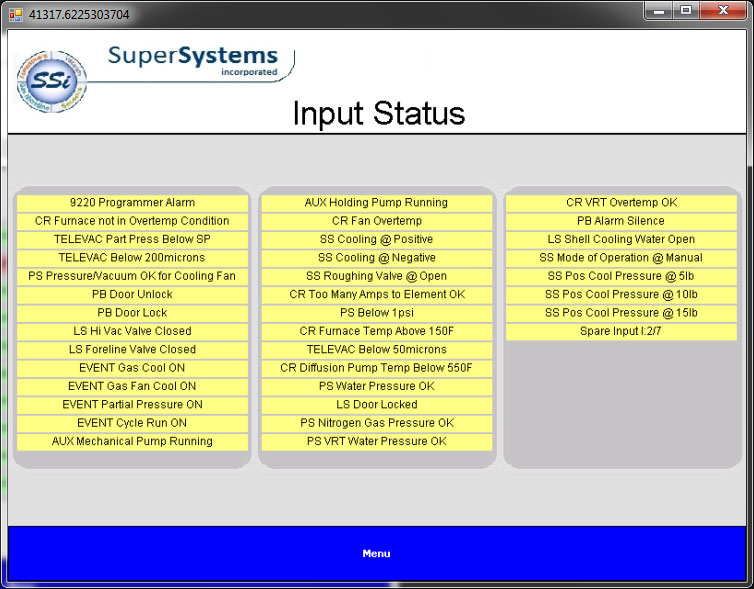The image size is (754, 589).
Task: Select SS Mode of Operation @ Manual
Action: (621, 258)
